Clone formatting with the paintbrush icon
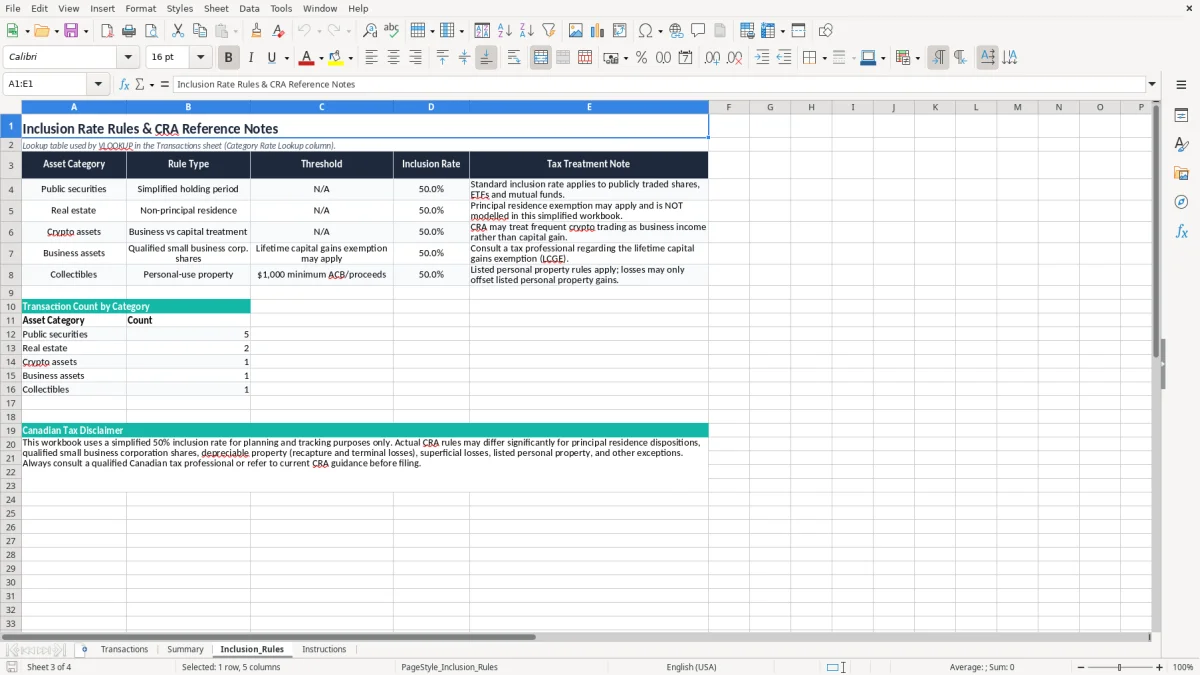The height and width of the screenshot is (675, 1200). (x=257, y=31)
